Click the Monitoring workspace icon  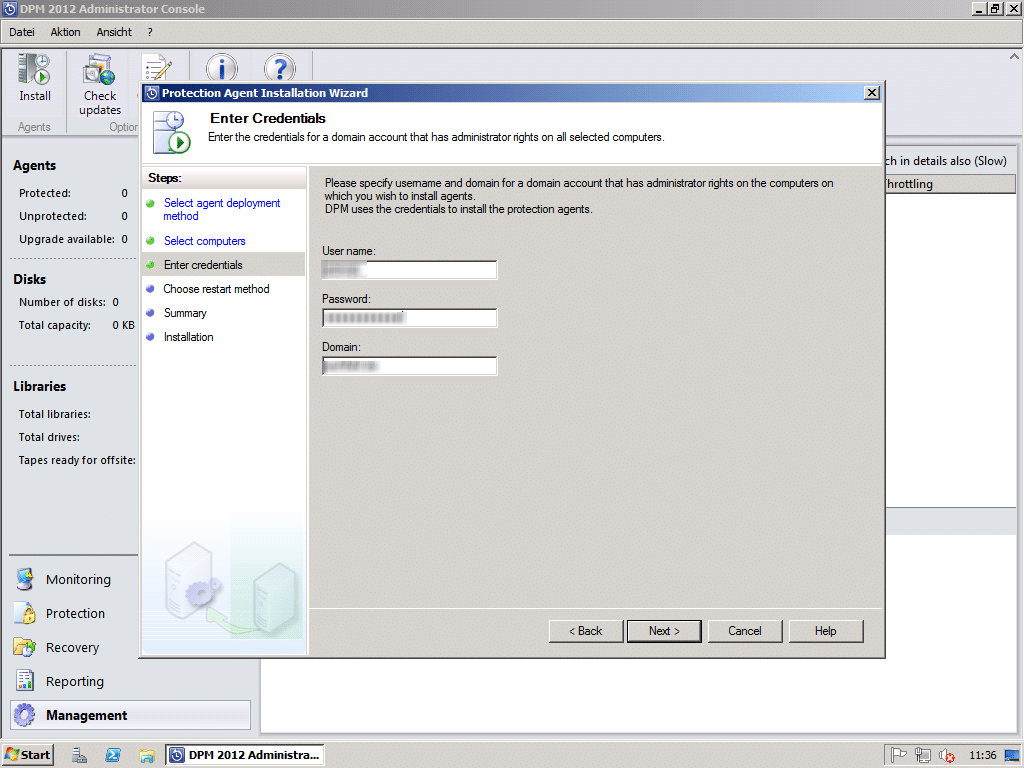[x=25, y=579]
